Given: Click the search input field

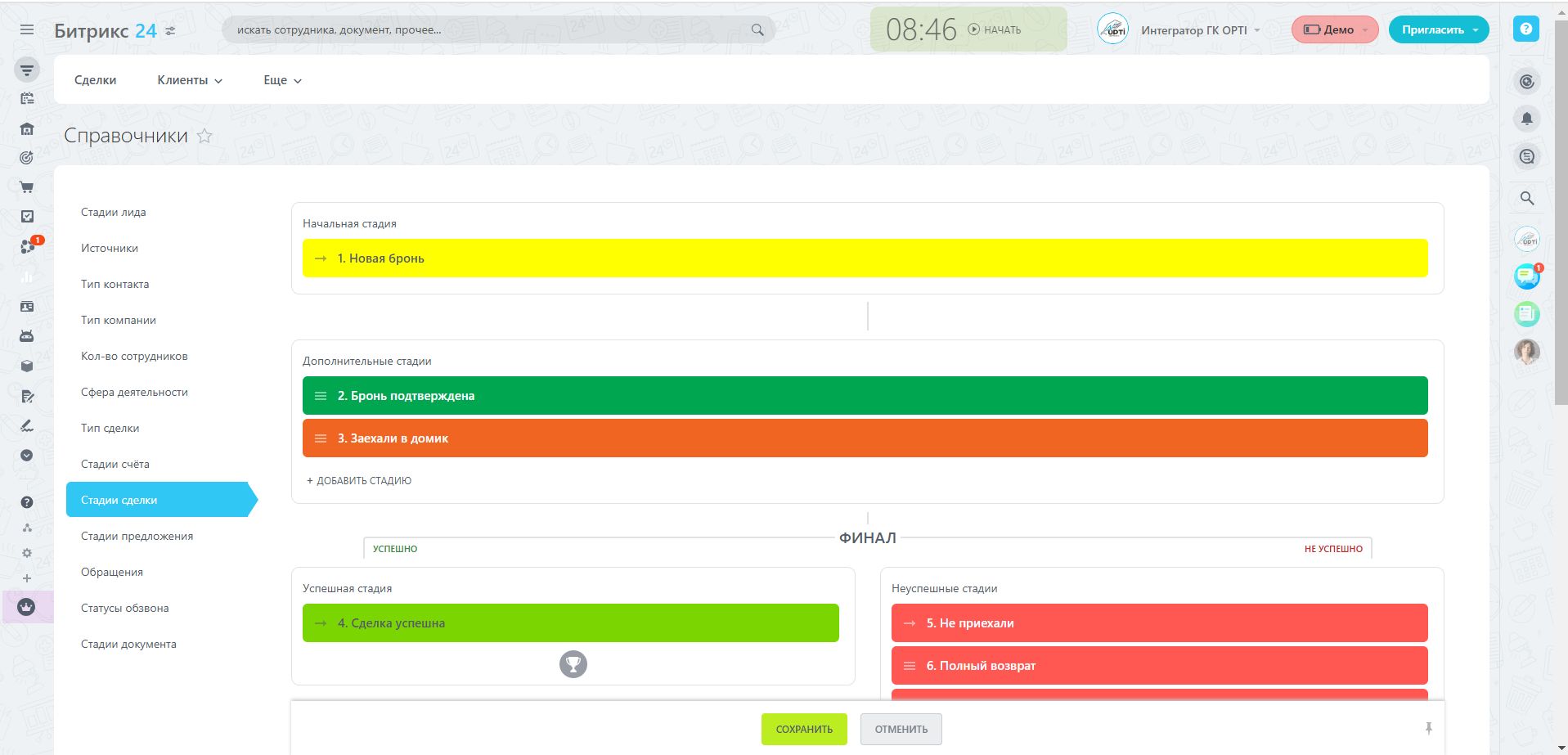Looking at the screenshot, I should click(x=491, y=29).
